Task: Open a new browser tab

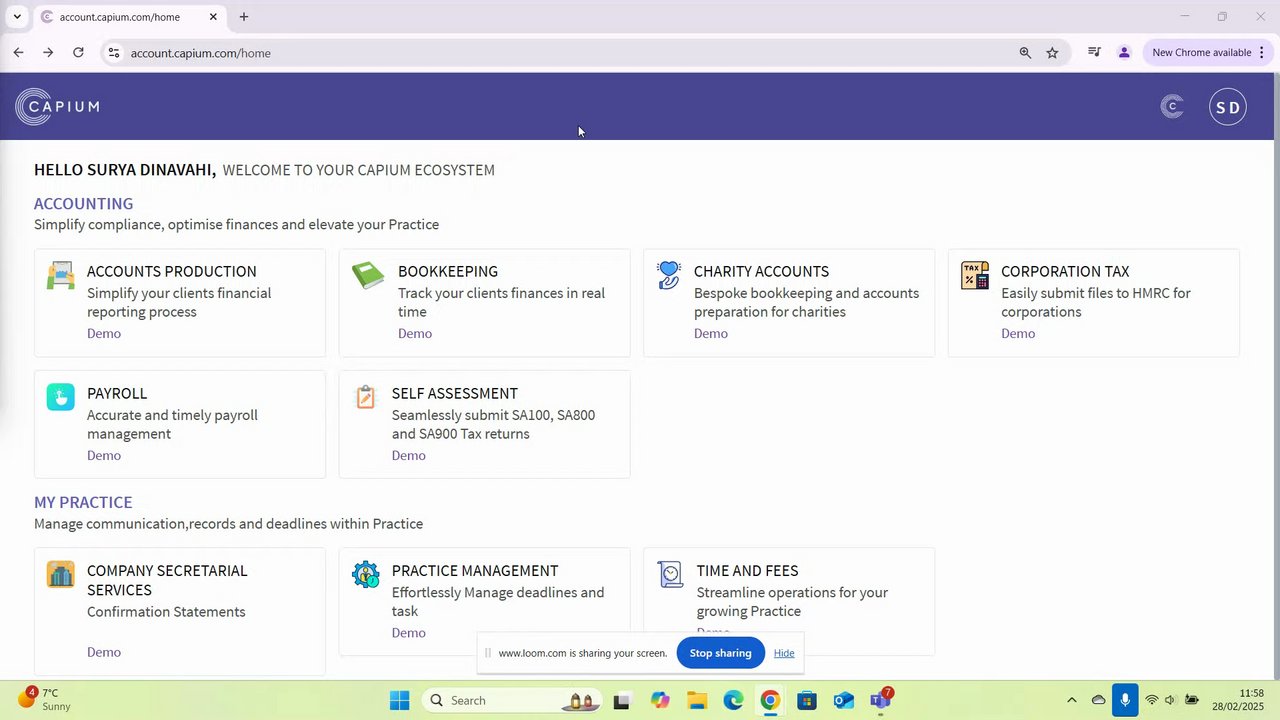Action: pyautogui.click(x=244, y=17)
